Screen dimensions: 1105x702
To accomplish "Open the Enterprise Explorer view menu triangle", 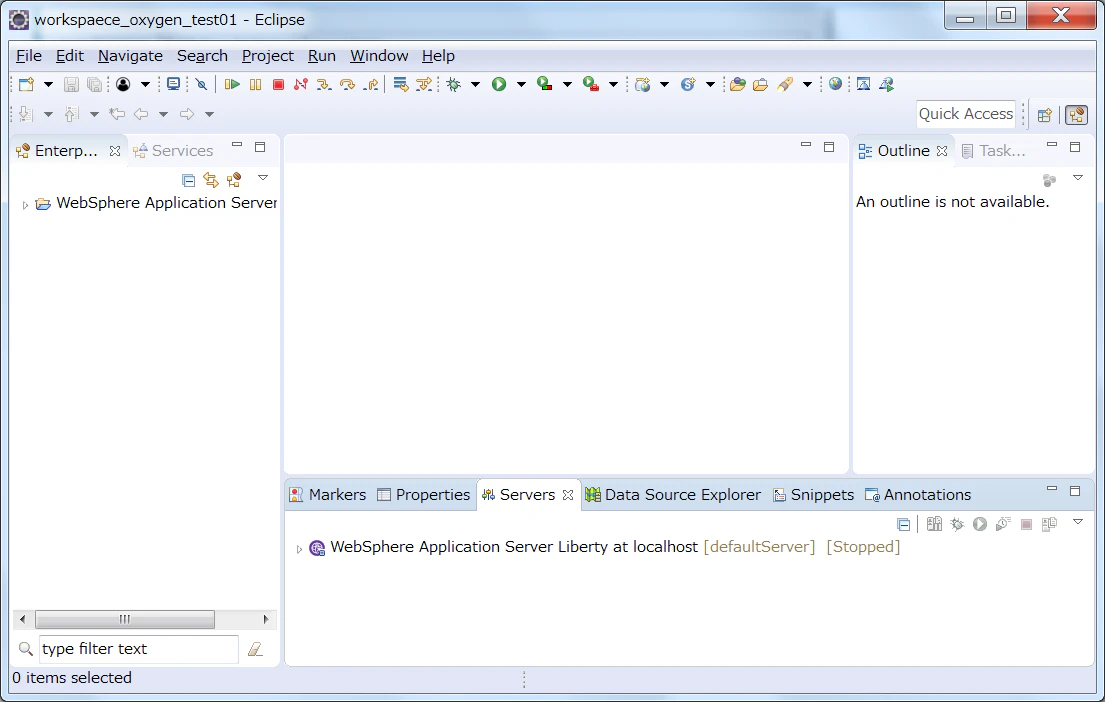I will pyautogui.click(x=263, y=178).
